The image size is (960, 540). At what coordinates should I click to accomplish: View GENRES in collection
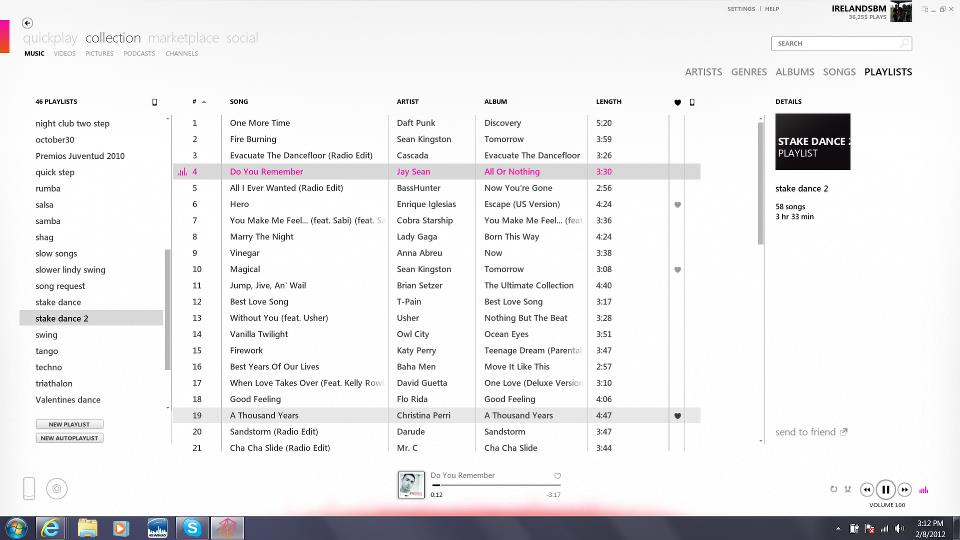tap(749, 72)
